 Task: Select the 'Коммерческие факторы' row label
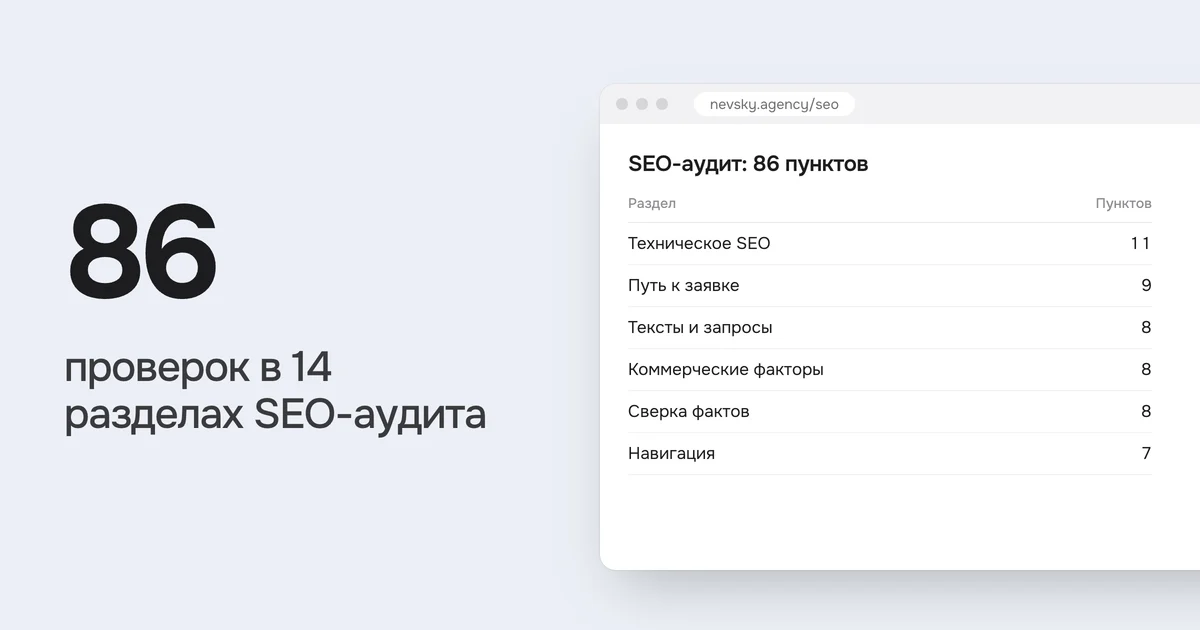click(726, 369)
